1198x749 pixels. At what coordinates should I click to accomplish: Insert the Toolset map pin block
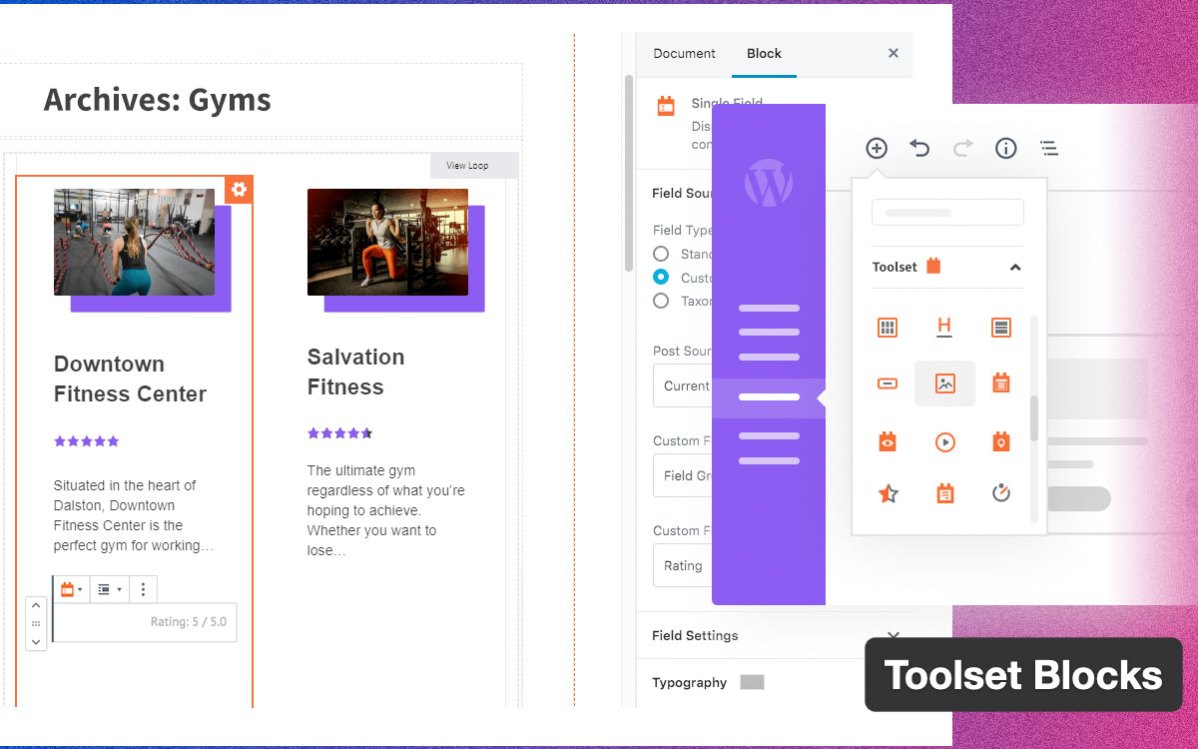tap(1001, 442)
